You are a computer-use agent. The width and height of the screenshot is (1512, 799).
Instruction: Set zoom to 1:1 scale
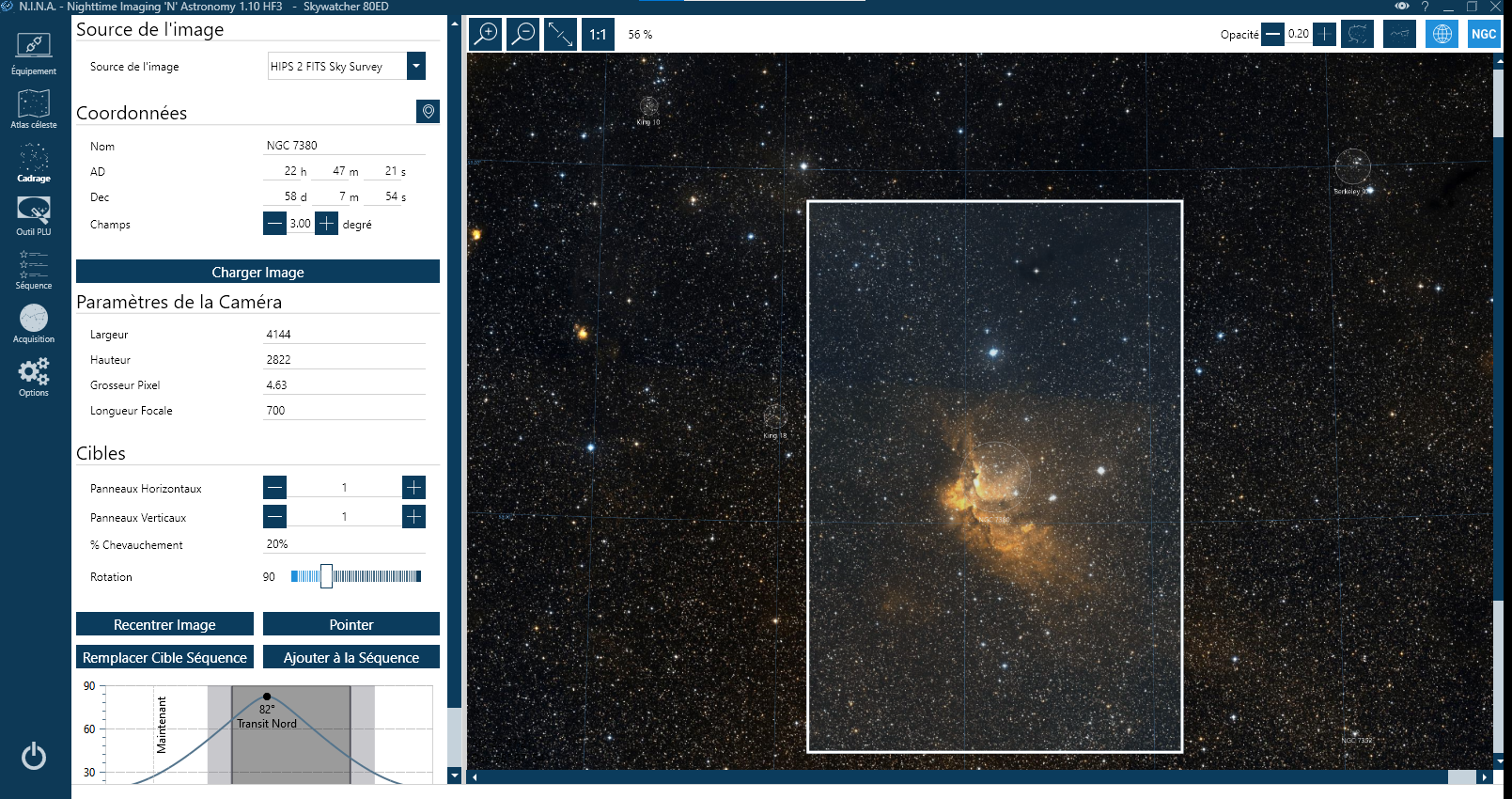click(599, 35)
